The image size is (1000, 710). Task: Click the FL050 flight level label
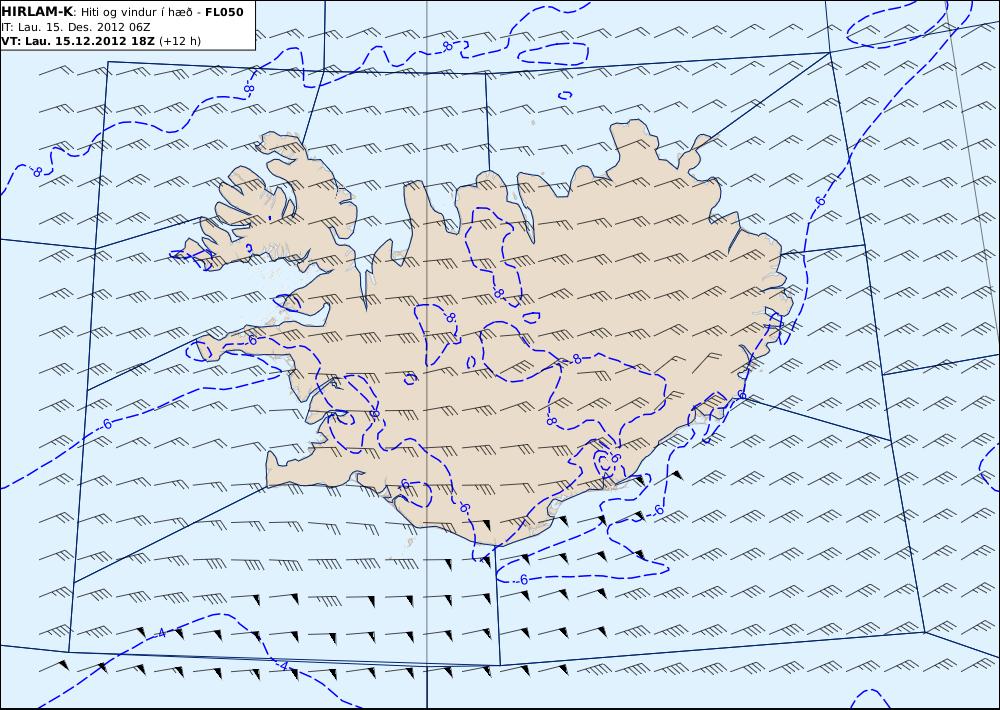[x=224, y=12]
